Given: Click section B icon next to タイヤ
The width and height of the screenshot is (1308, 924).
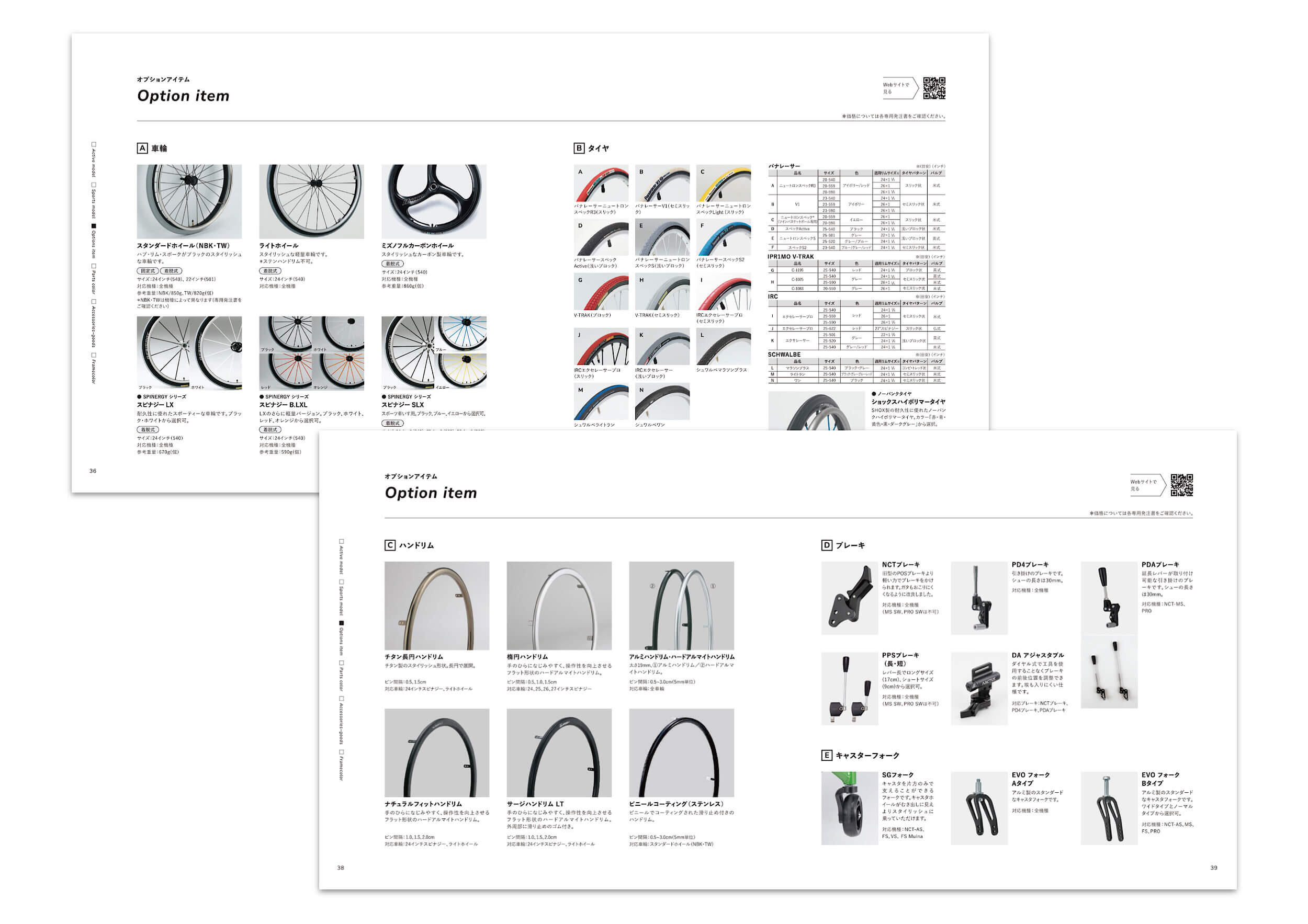Looking at the screenshot, I should click(579, 149).
